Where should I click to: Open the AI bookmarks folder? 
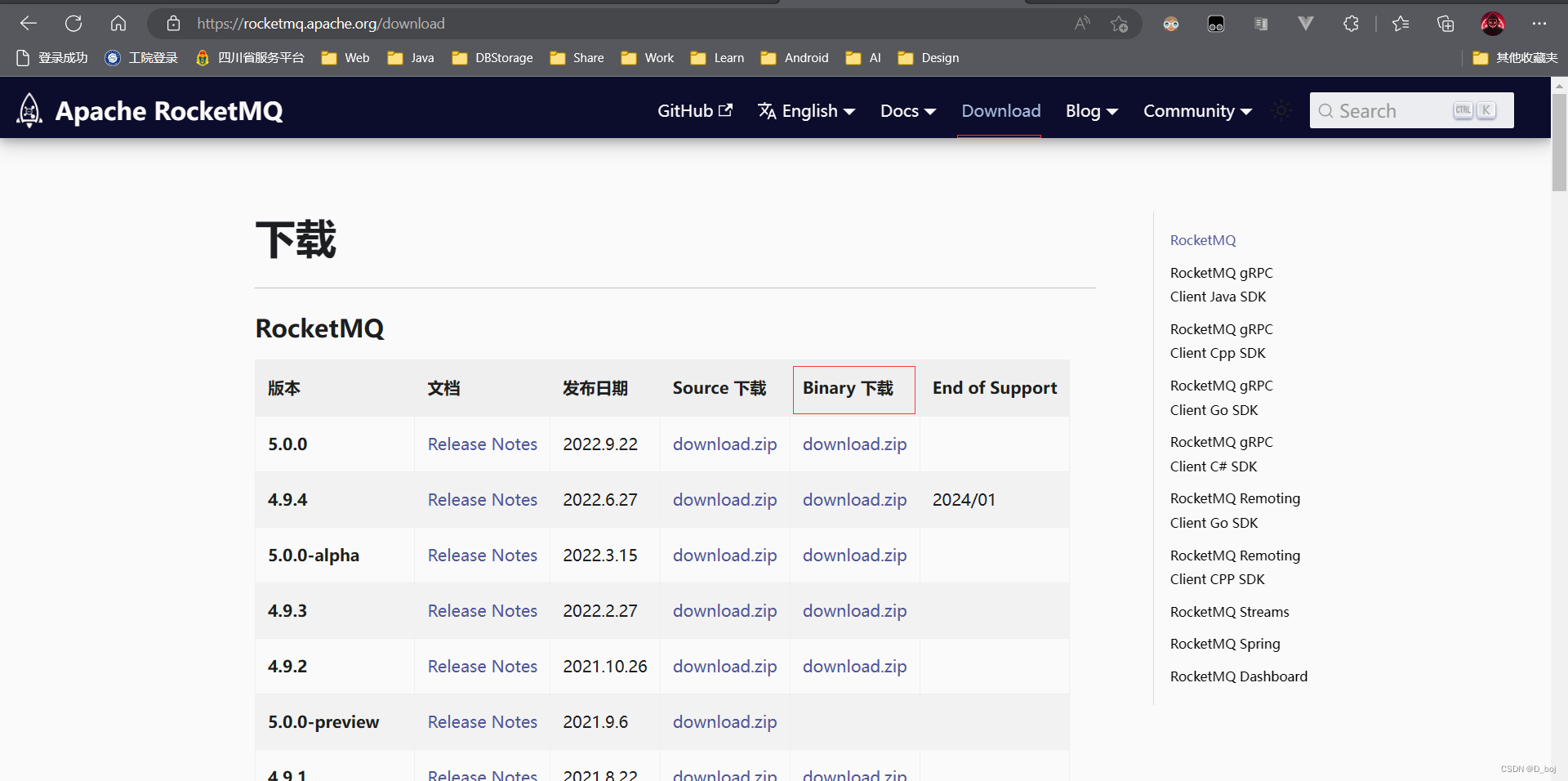click(x=864, y=58)
